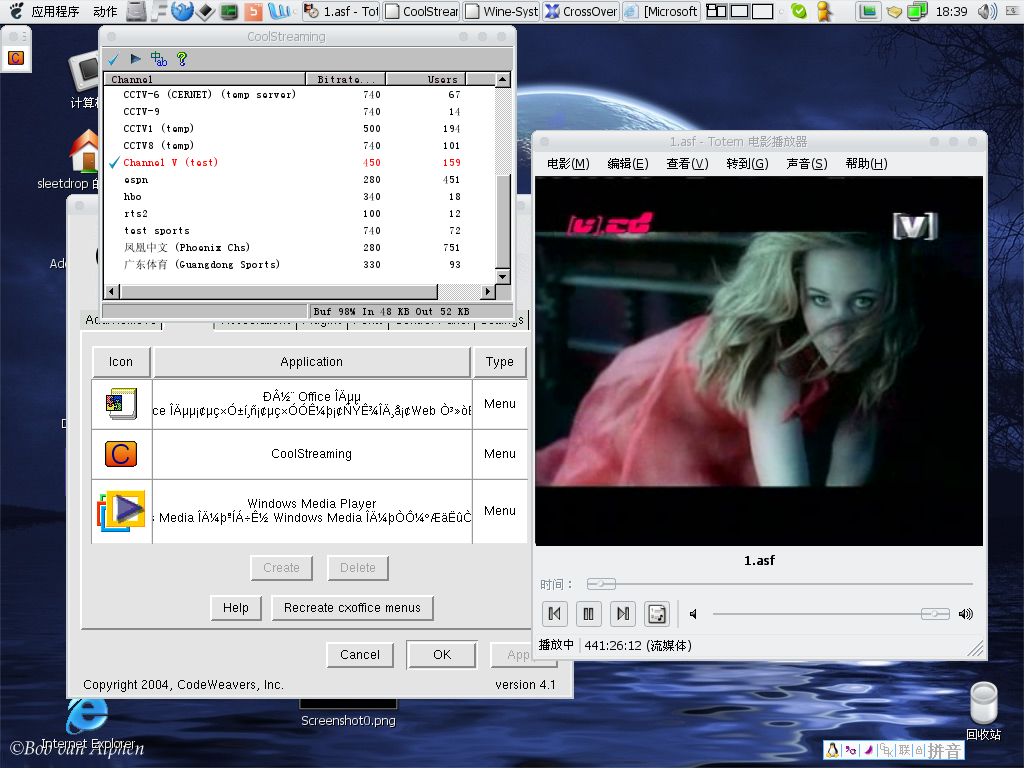Click the GNOME foot icon in the top panel
The height and width of the screenshot is (768, 1024).
tap(16, 11)
